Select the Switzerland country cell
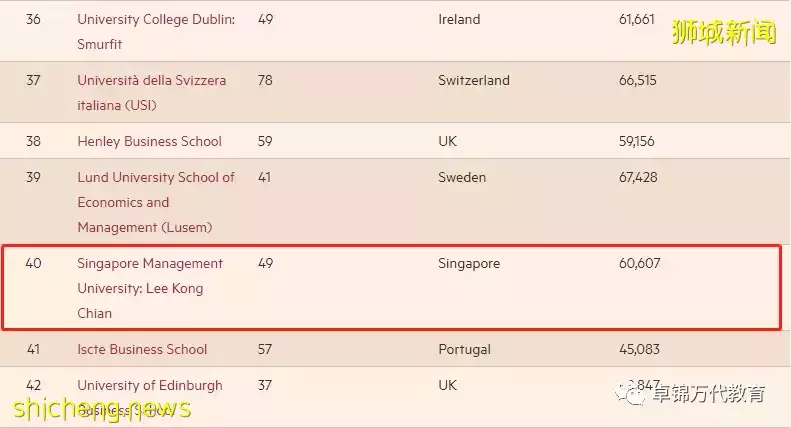791x428 pixels. pos(474,80)
